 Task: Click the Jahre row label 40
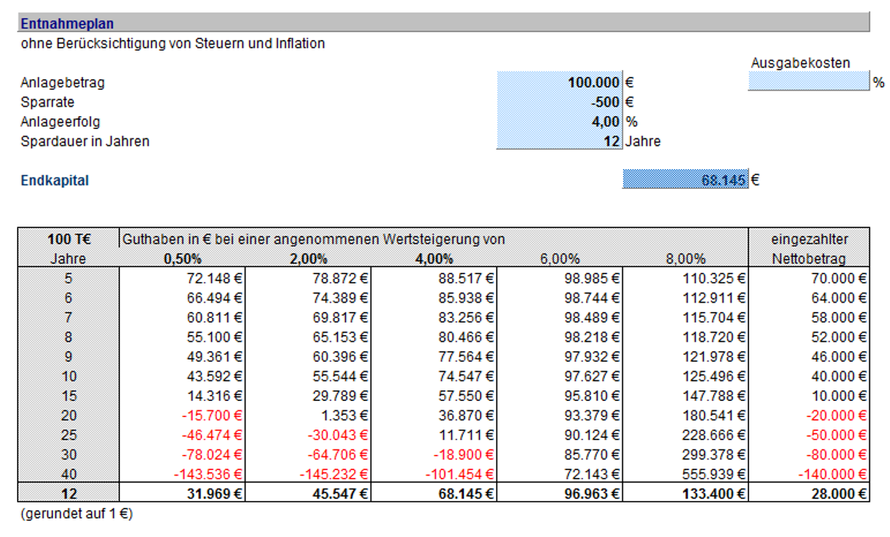(69, 472)
